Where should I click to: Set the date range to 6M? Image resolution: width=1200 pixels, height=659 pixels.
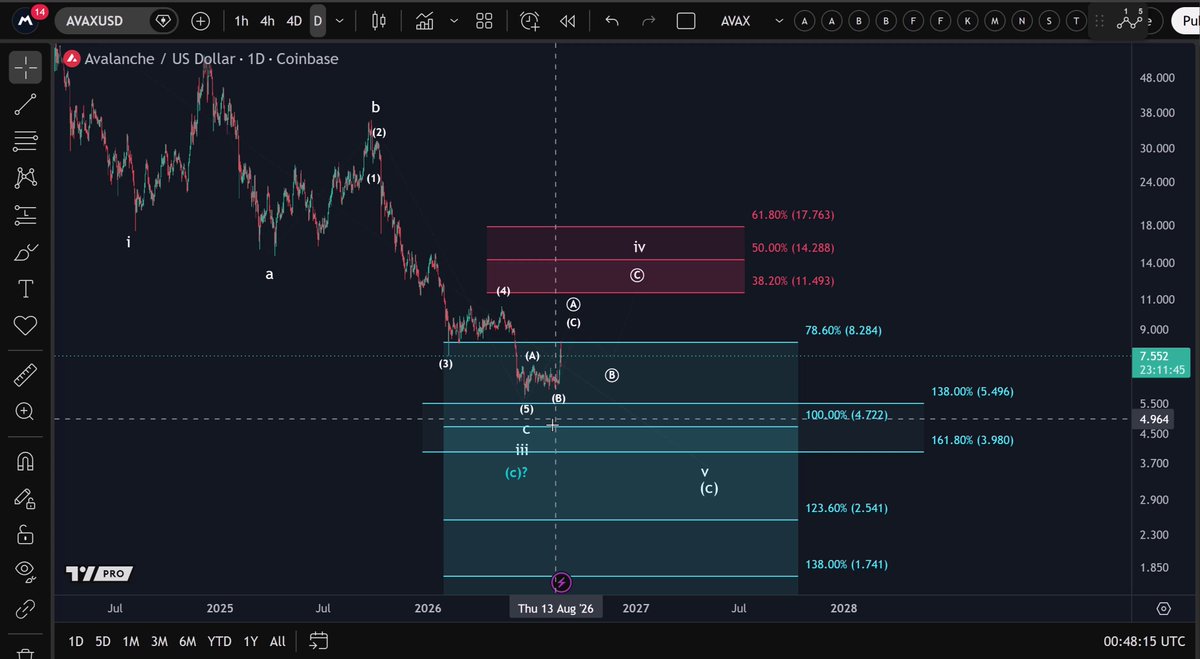[x=187, y=641]
